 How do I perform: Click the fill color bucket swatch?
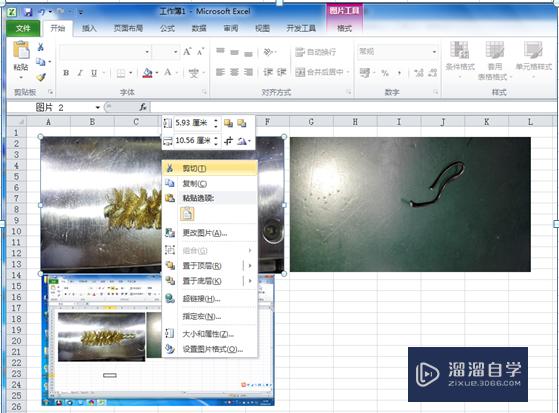pyautogui.click(x=148, y=73)
